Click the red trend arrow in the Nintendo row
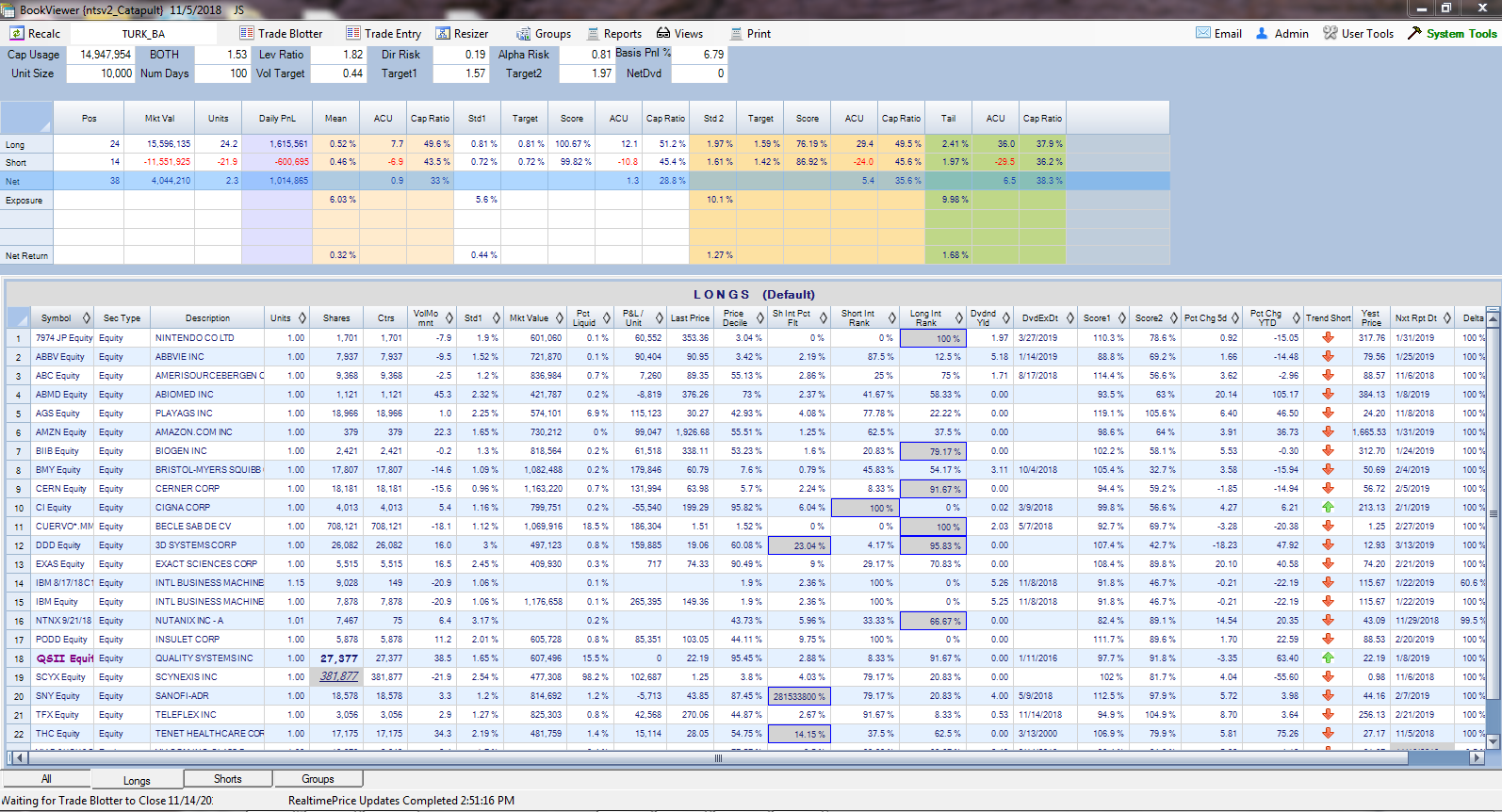The height and width of the screenshot is (812, 1502). point(1328,337)
